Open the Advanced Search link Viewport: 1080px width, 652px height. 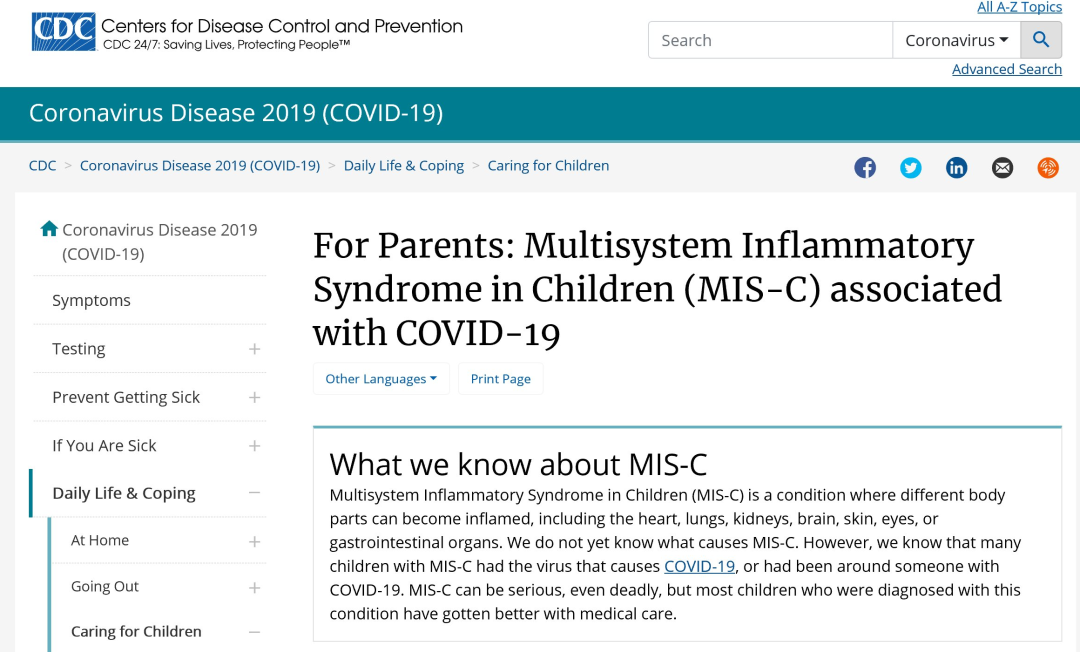1006,69
